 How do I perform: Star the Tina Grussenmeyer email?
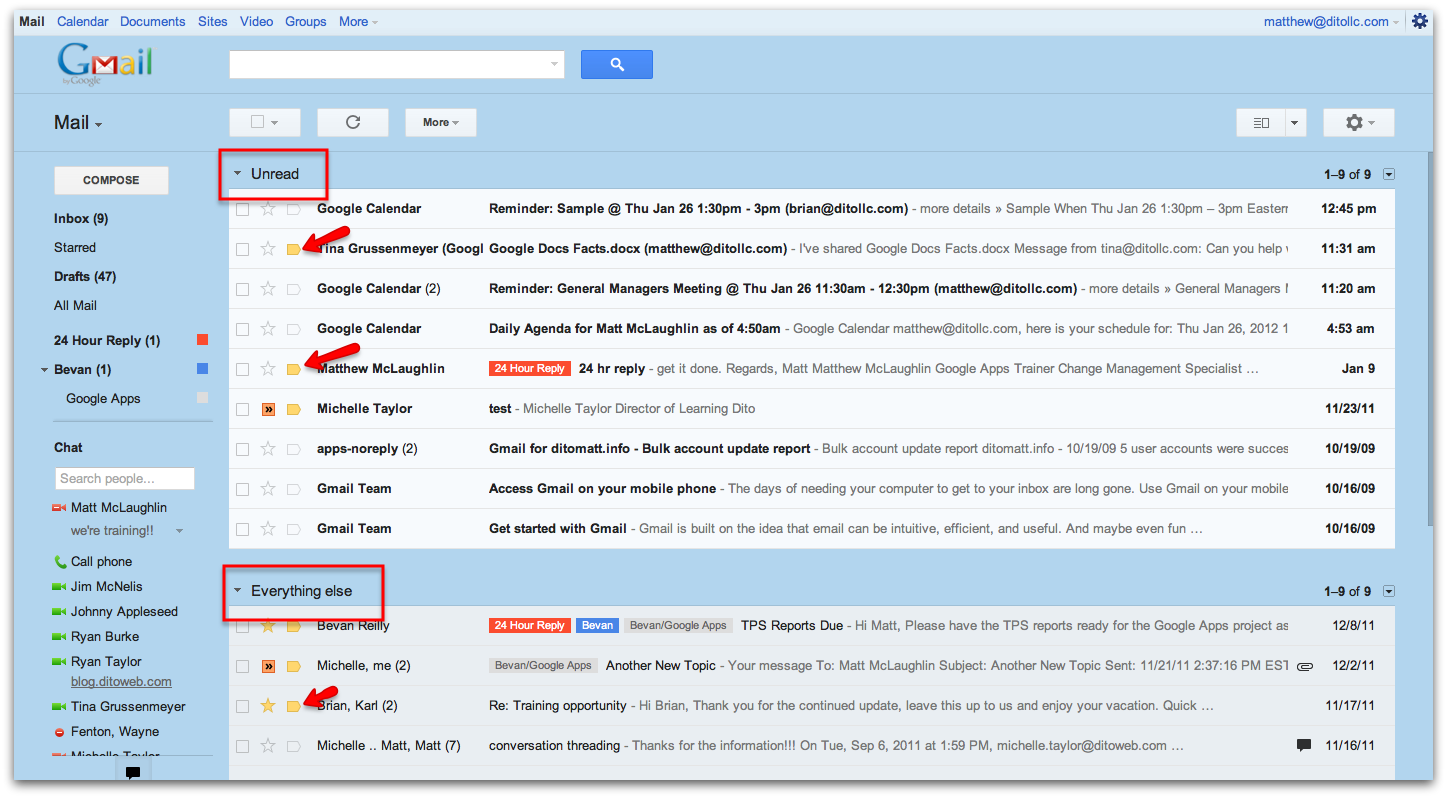tap(268, 249)
